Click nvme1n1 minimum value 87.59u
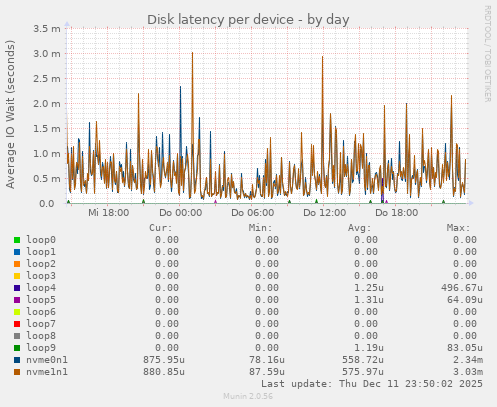Screen dimensions: 497x407 click(267, 372)
